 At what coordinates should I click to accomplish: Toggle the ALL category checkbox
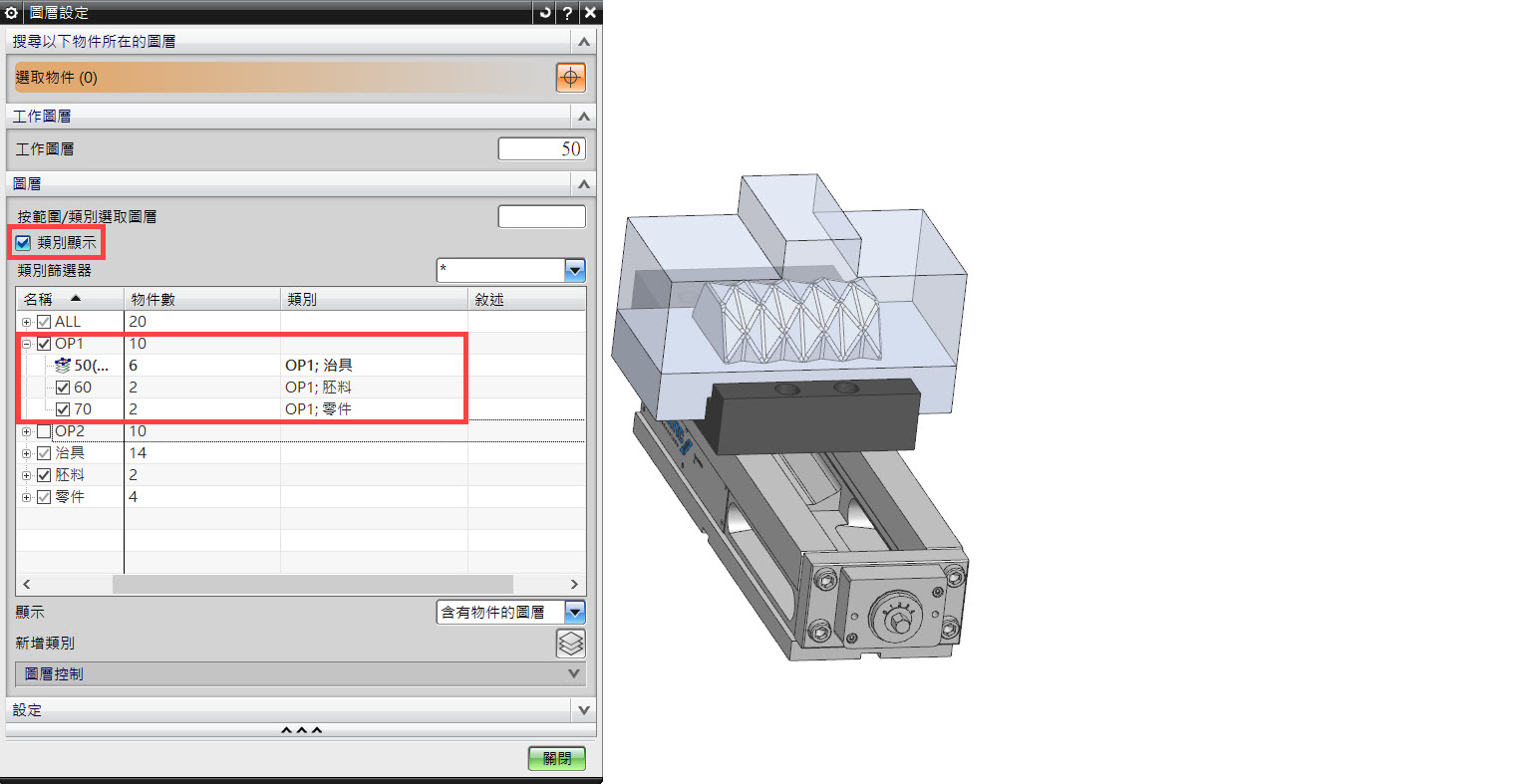[x=44, y=322]
